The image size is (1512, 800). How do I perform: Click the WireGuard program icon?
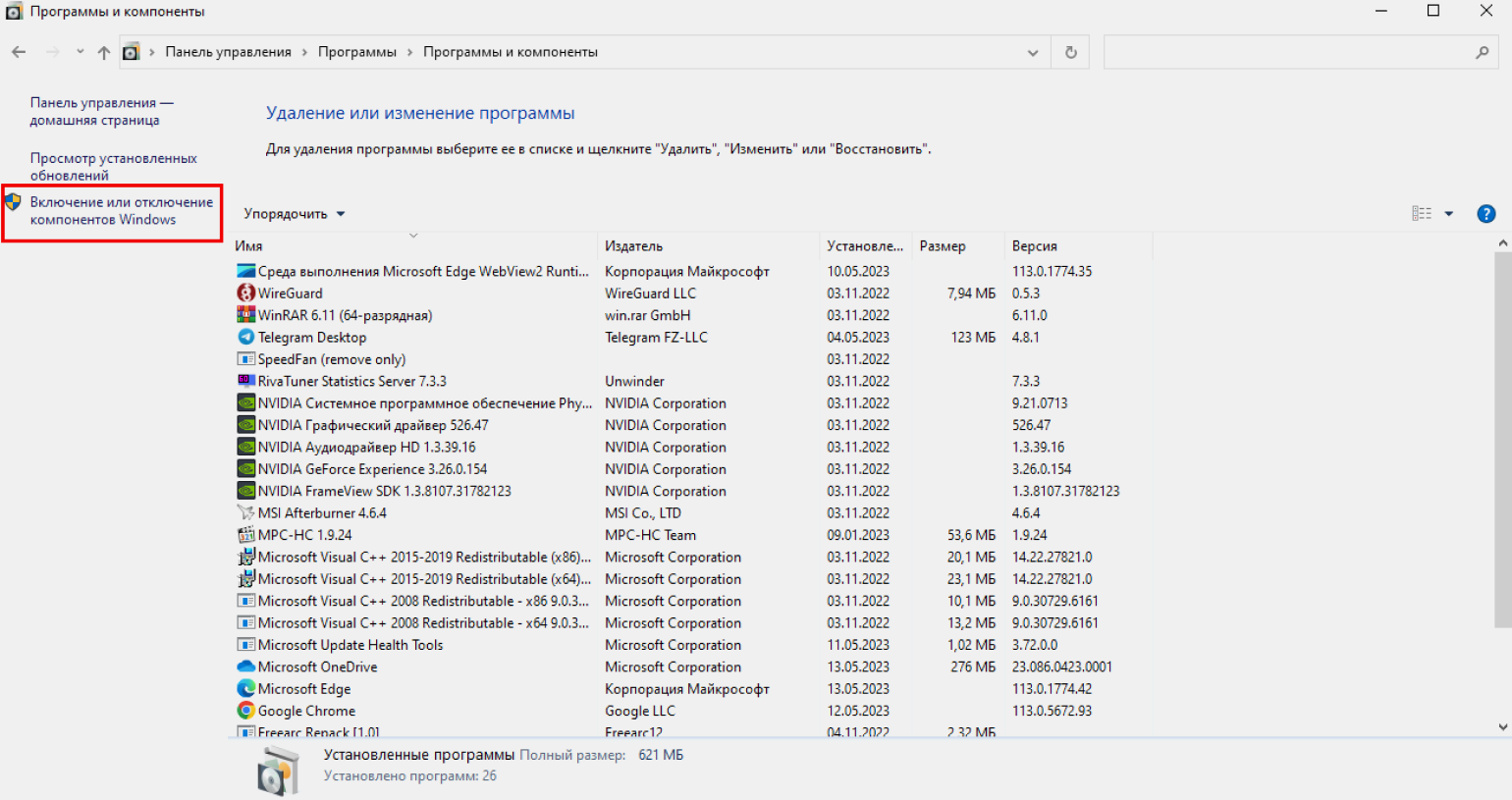245,293
